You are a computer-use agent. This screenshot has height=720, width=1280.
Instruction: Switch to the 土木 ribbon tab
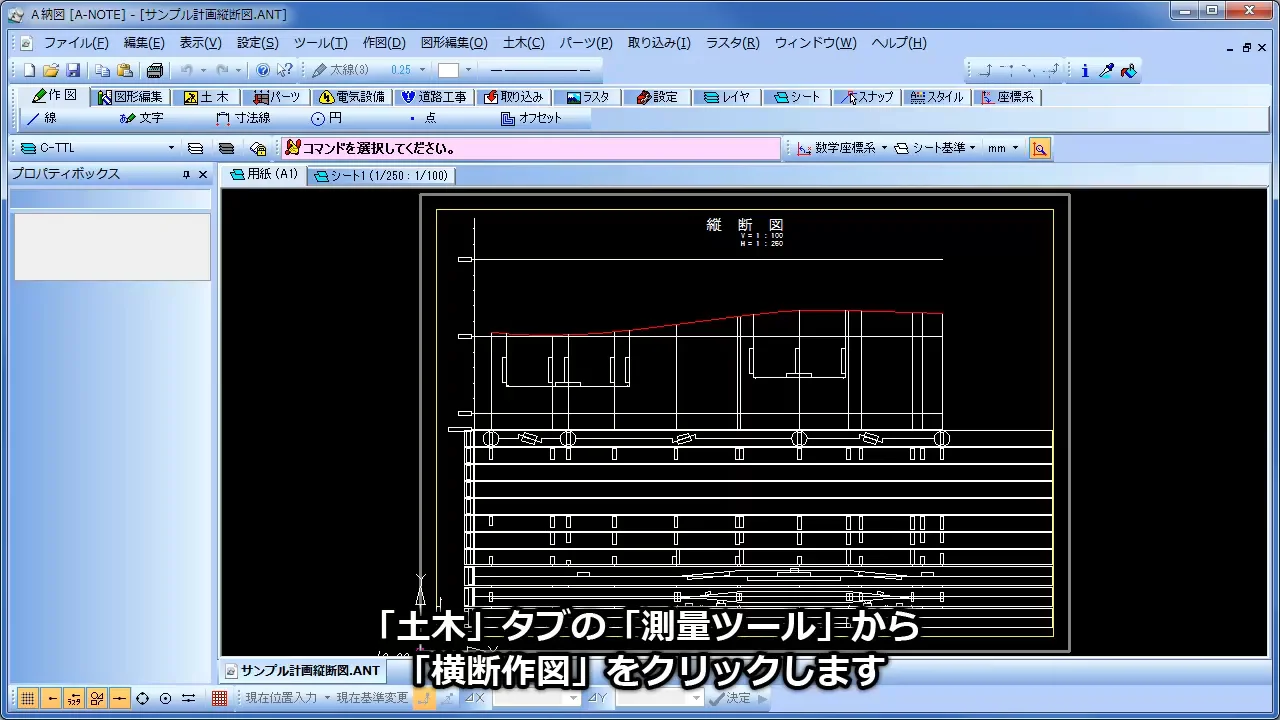[206, 97]
